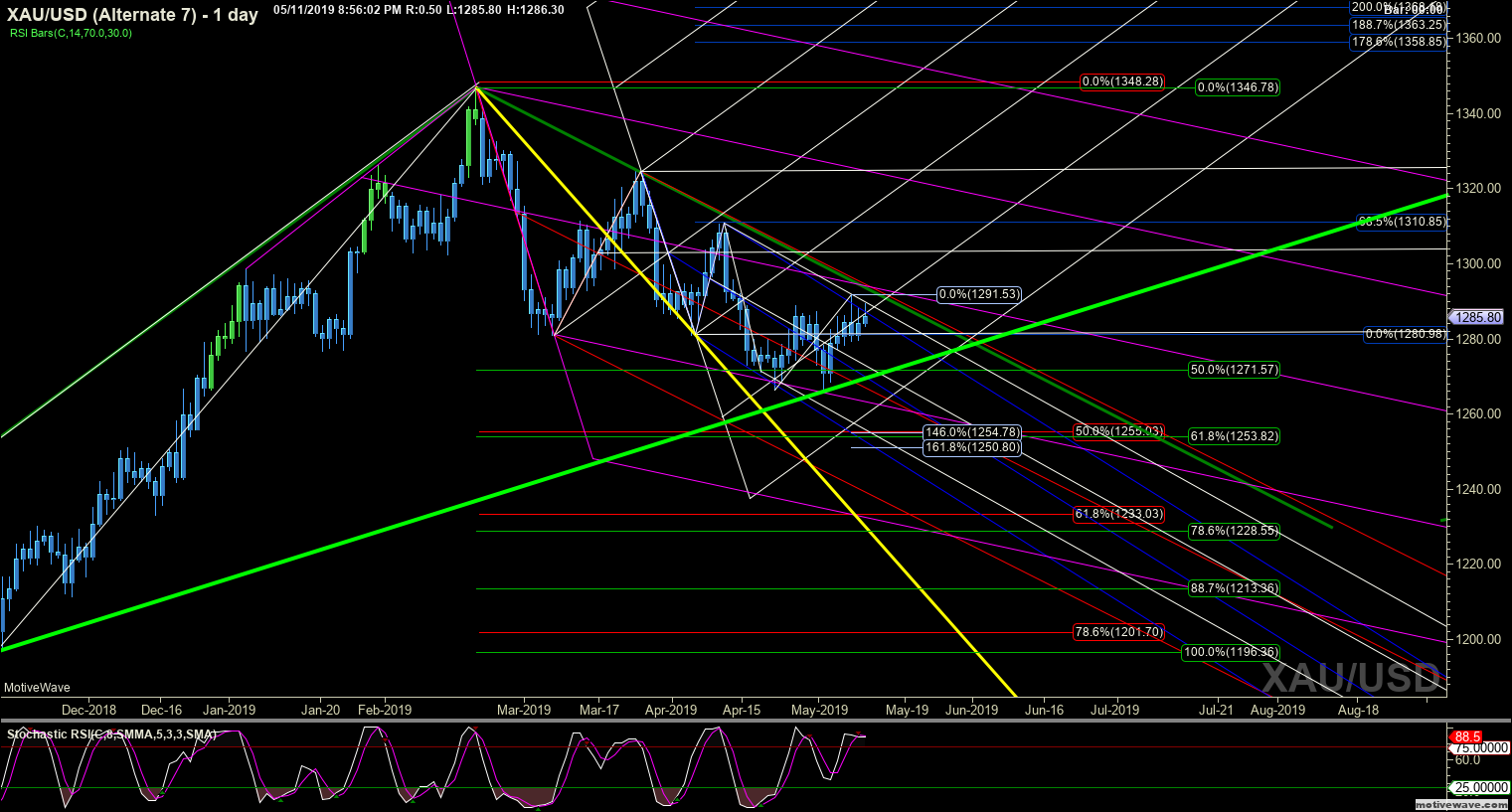Select the red 0.0%(1348.28) Fibonacci label

(x=1122, y=81)
